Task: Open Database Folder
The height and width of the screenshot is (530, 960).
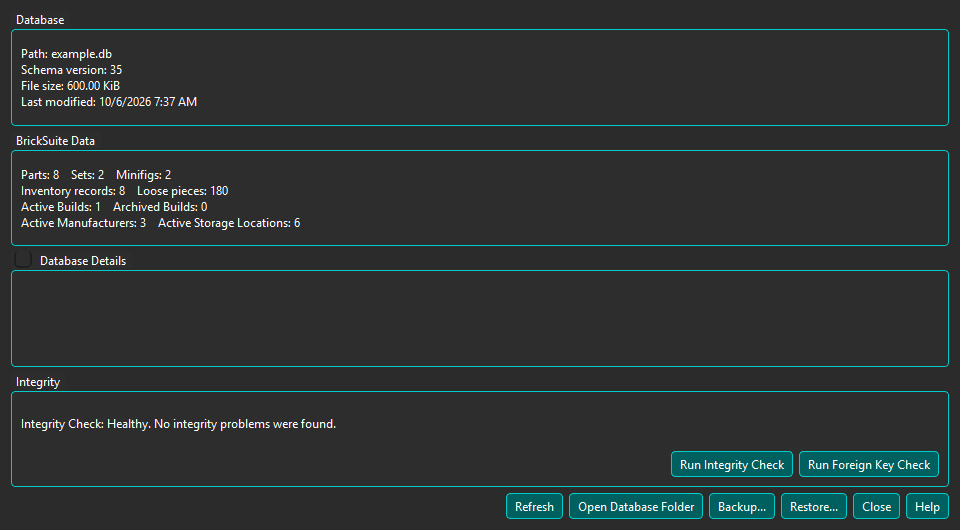Action: [x=636, y=507]
